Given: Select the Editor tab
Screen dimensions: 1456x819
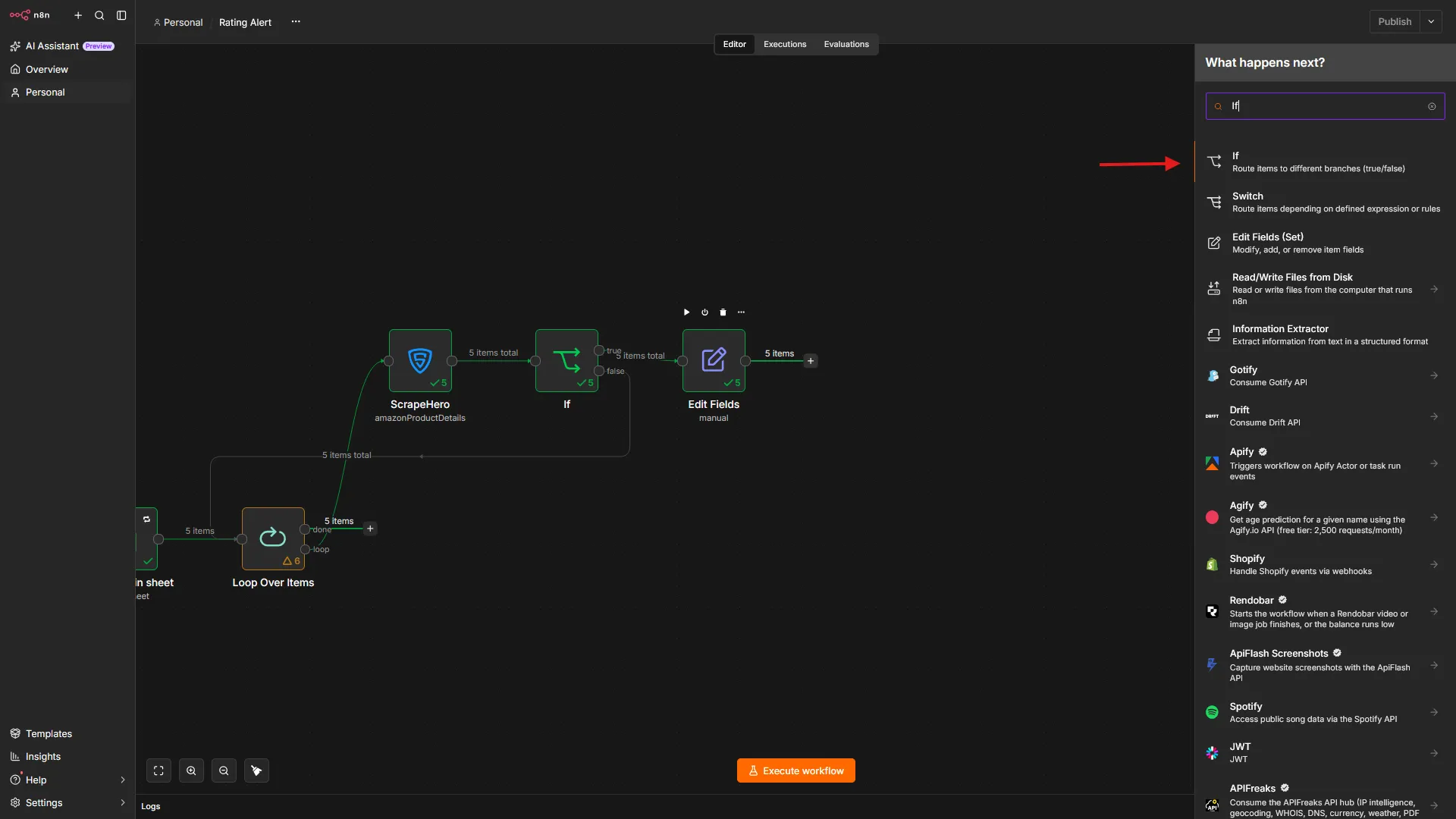Looking at the screenshot, I should (734, 44).
